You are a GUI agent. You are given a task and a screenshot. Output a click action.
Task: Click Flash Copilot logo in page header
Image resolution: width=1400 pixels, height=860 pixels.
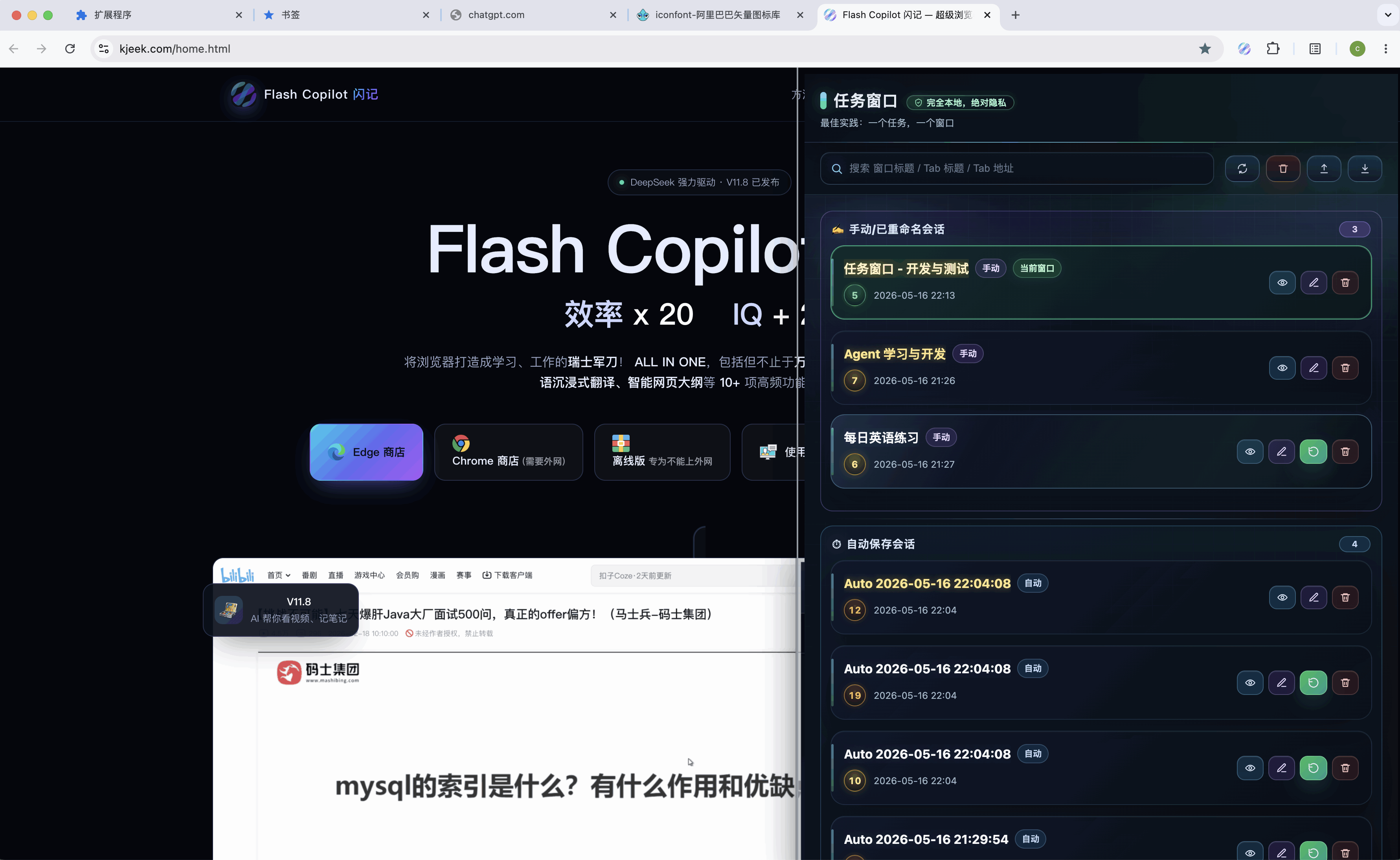(x=243, y=94)
